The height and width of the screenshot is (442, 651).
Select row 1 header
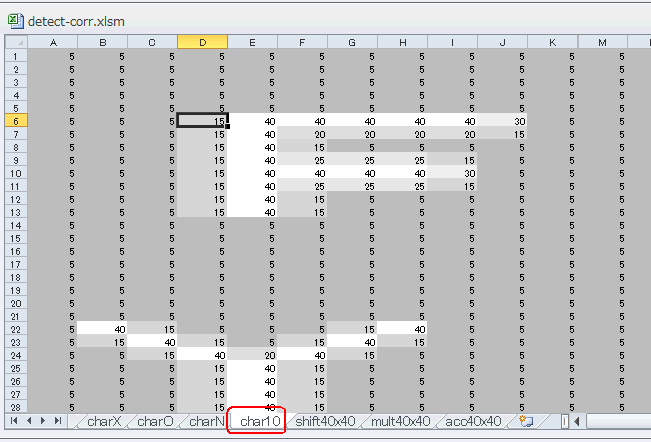(x=16, y=56)
